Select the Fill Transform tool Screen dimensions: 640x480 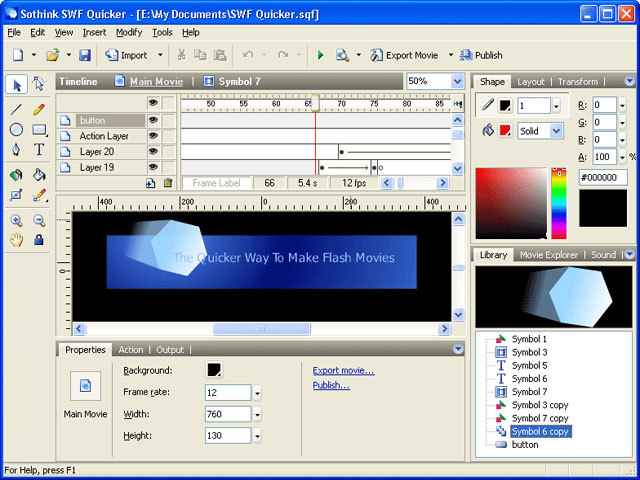(16, 196)
